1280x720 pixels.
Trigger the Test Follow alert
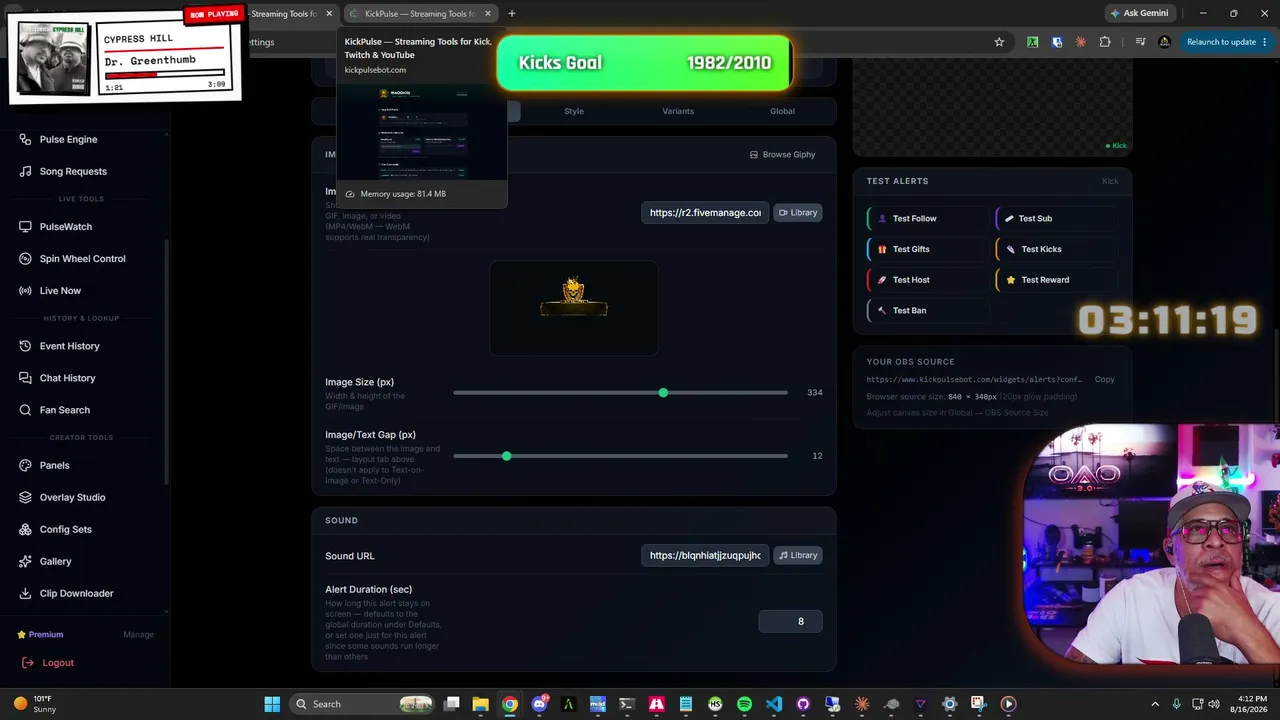(x=927, y=219)
